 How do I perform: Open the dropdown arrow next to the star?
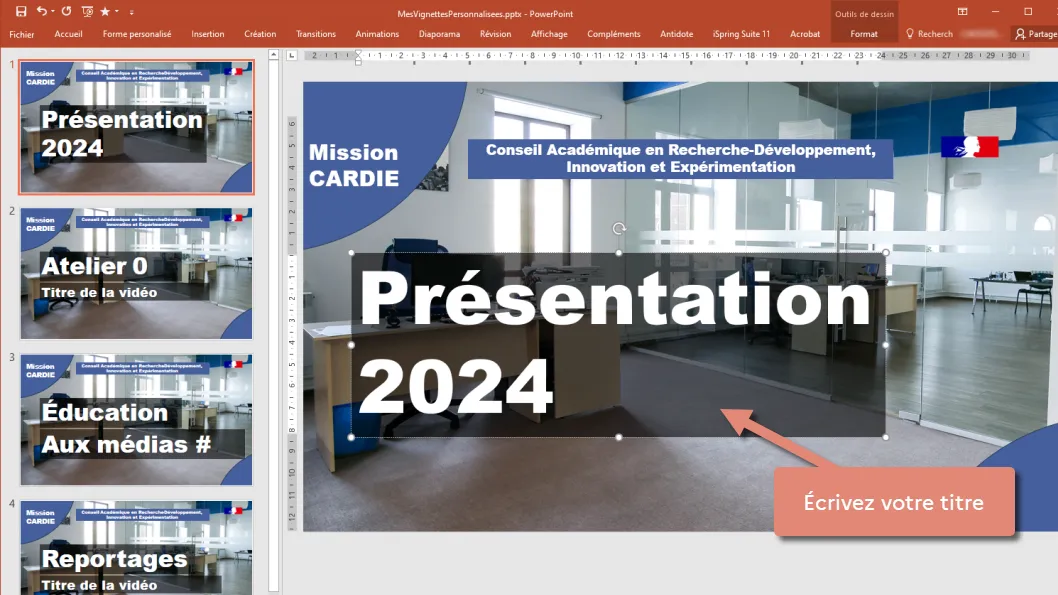(x=117, y=11)
